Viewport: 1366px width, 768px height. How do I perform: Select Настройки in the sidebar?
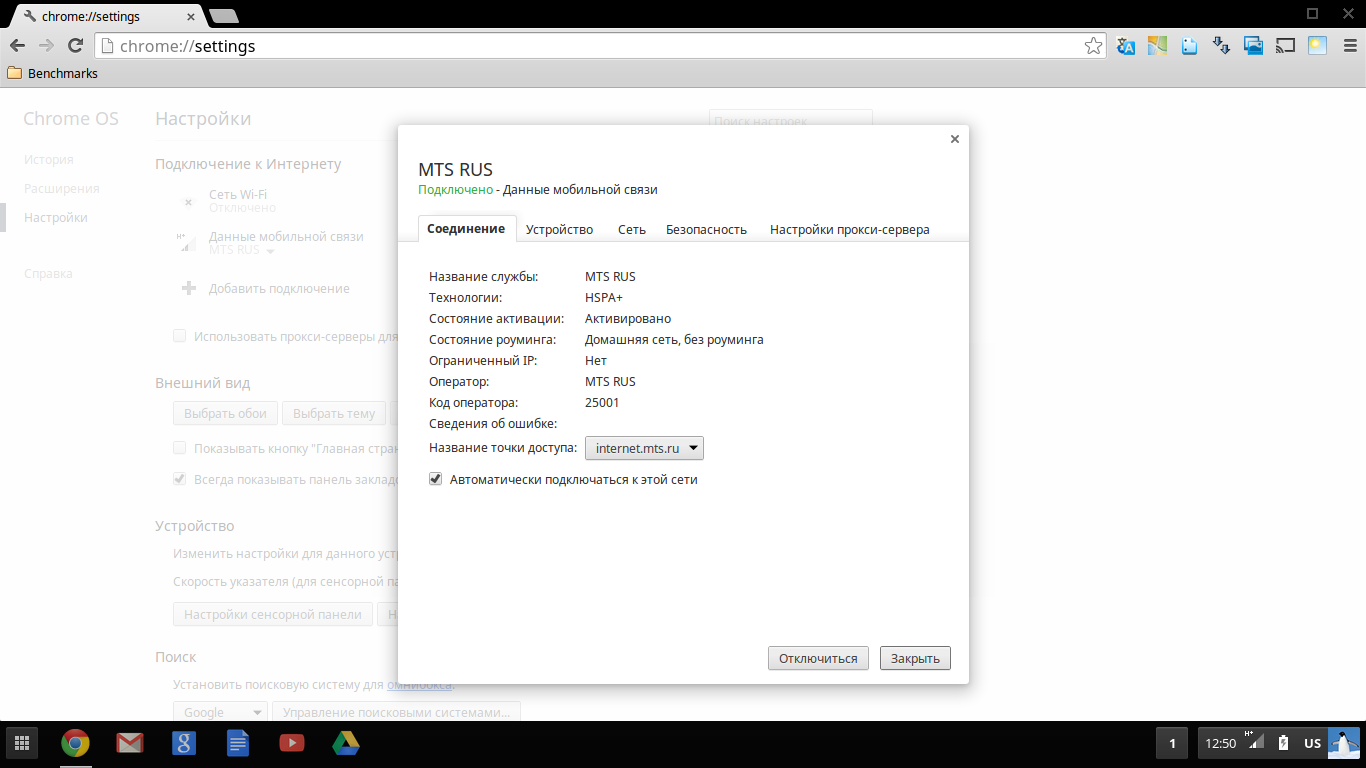pyautogui.click(x=56, y=217)
